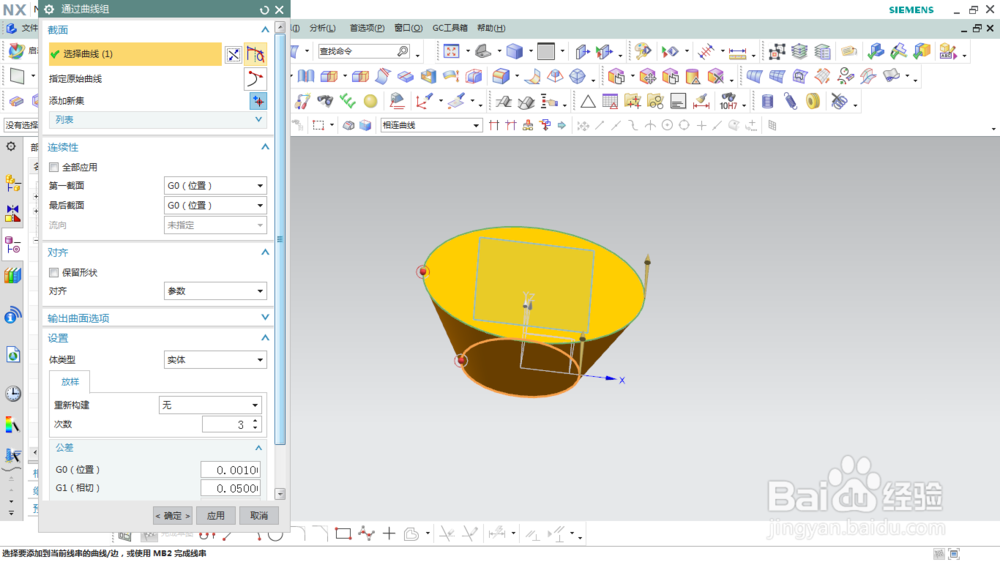Expand the 输出曲面选项 section
This screenshot has width=1000, height=562.
[x=157, y=318]
